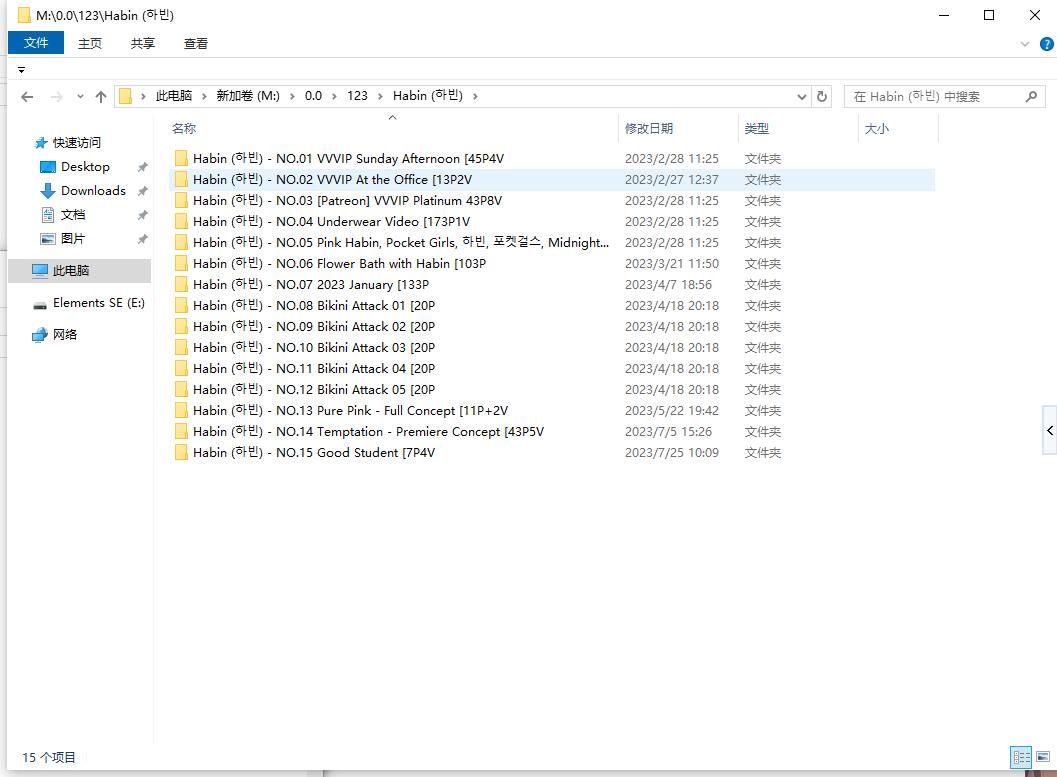Click title bar folder icon
This screenshot has height=777, width=1057.
(24, 15)
